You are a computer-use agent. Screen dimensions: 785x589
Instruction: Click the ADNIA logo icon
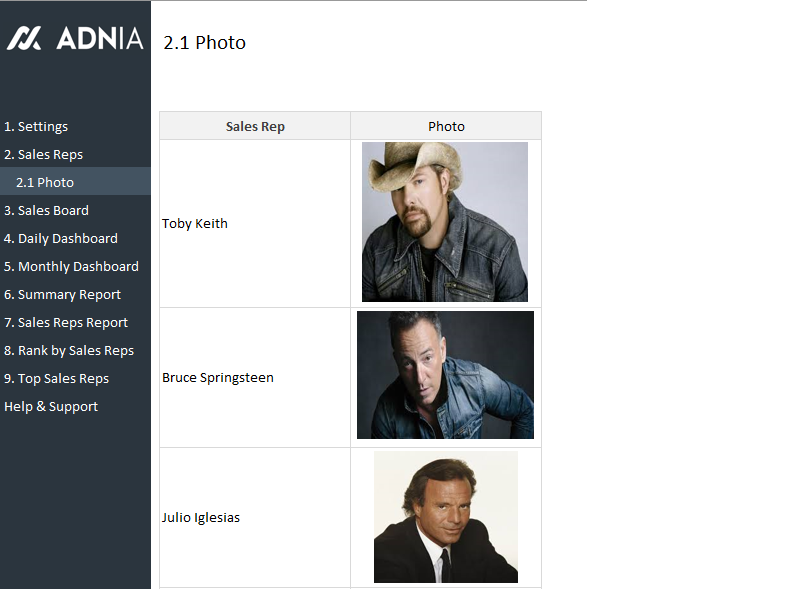[24, 38]
